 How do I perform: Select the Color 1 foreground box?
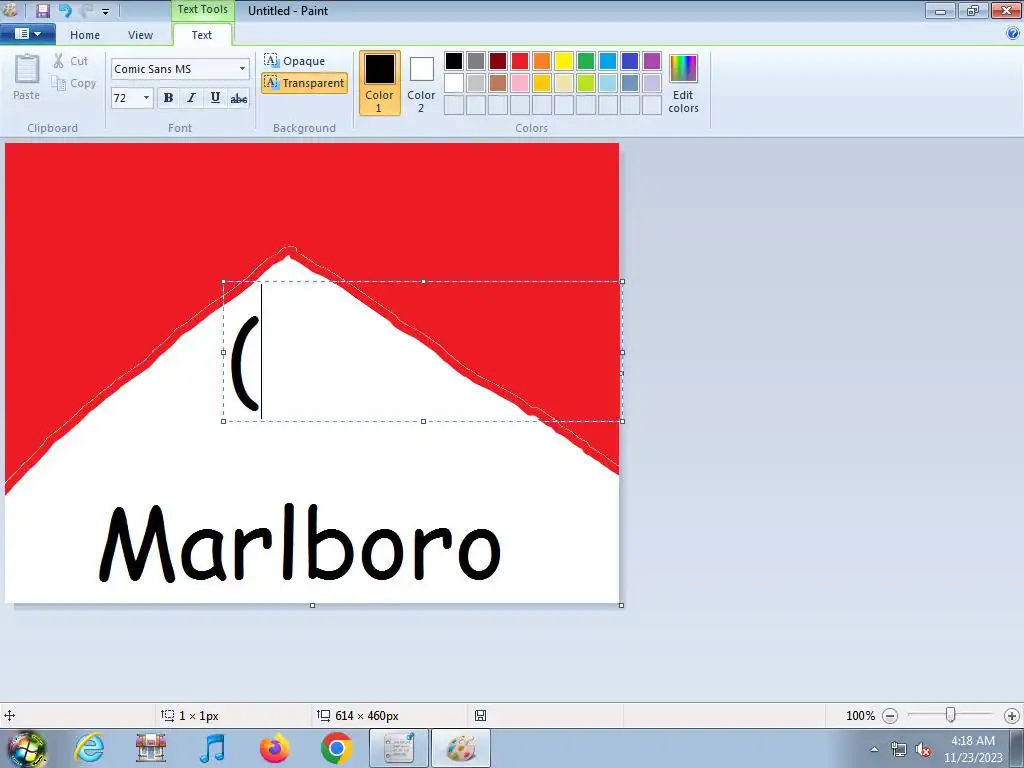click(379, 83)
